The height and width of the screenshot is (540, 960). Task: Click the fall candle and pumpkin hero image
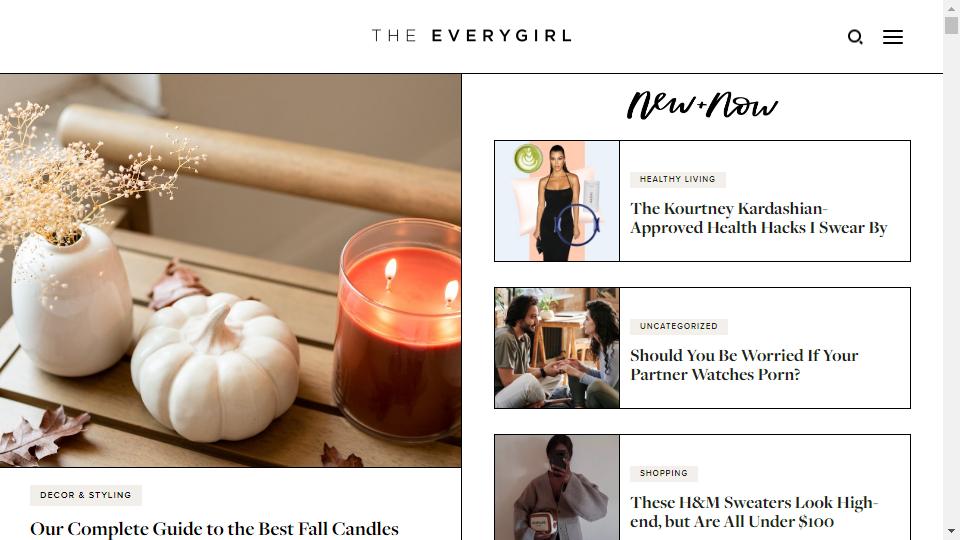(x=230, y=271)
